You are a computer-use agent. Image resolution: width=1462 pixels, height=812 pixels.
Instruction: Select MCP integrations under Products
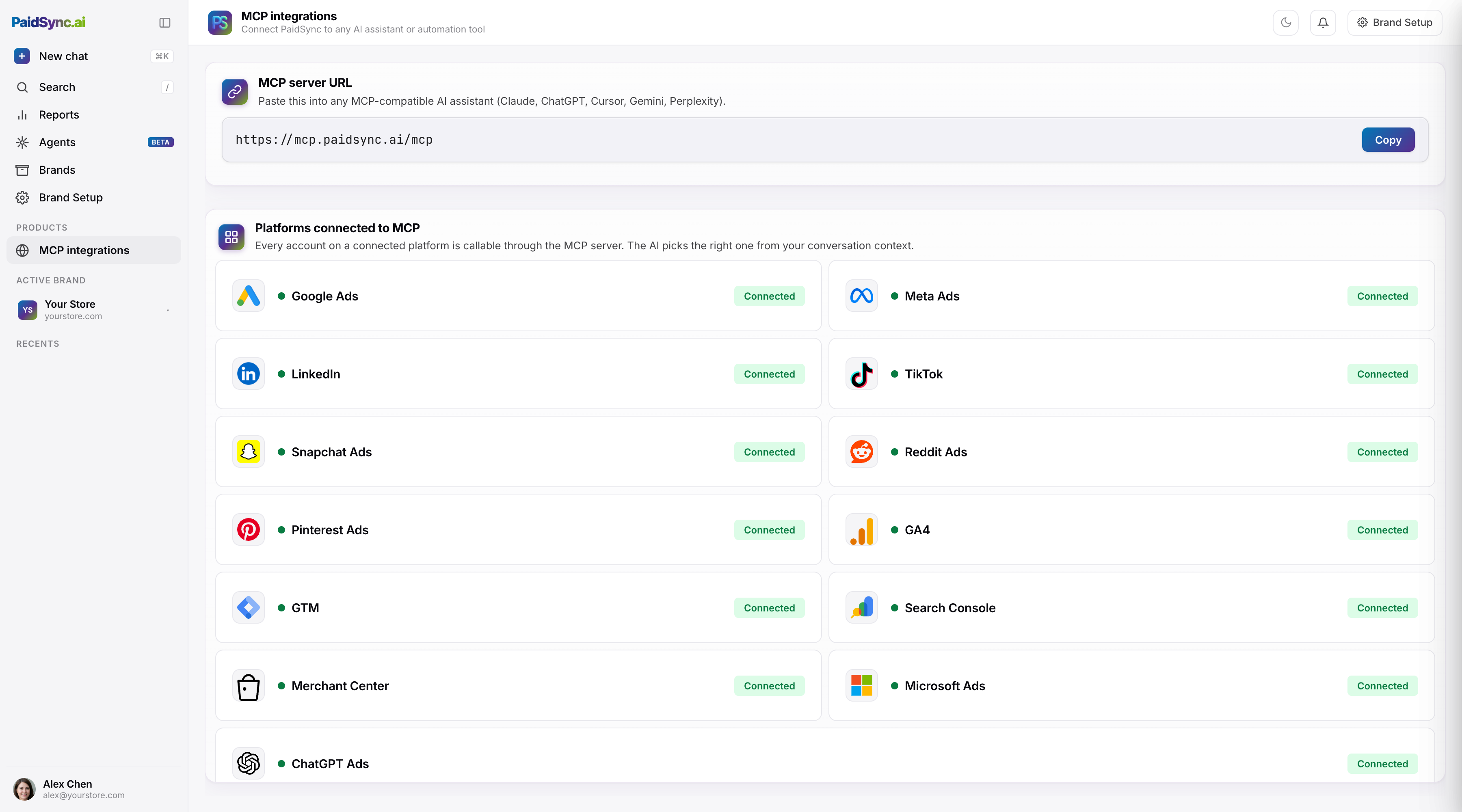[94, 250]
